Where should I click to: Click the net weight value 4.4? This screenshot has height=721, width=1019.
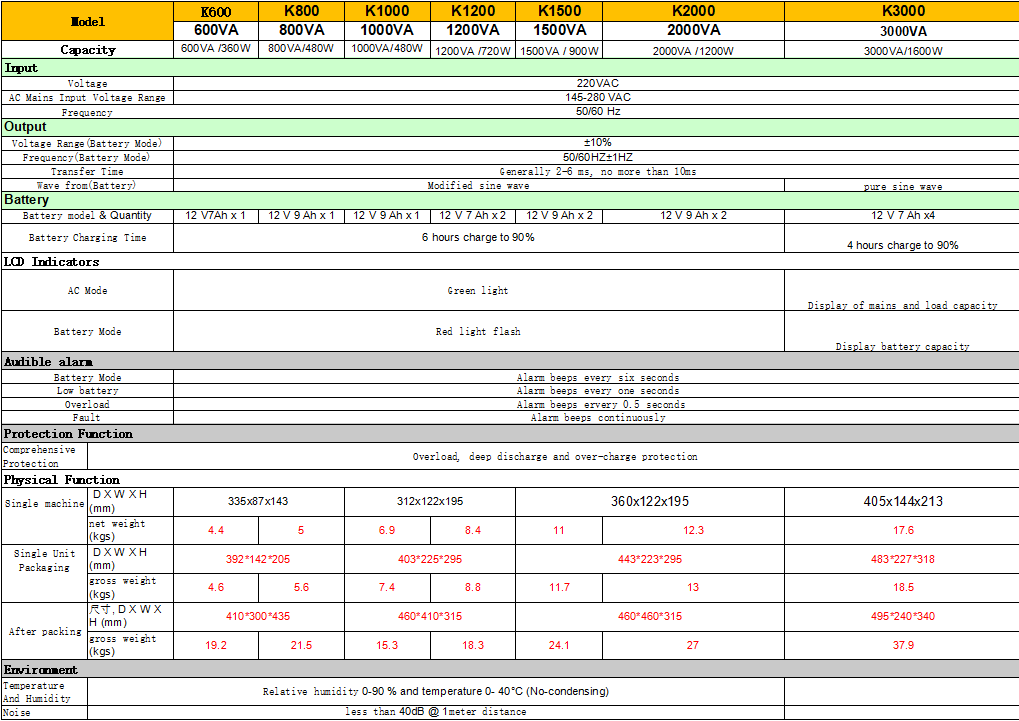216,531
